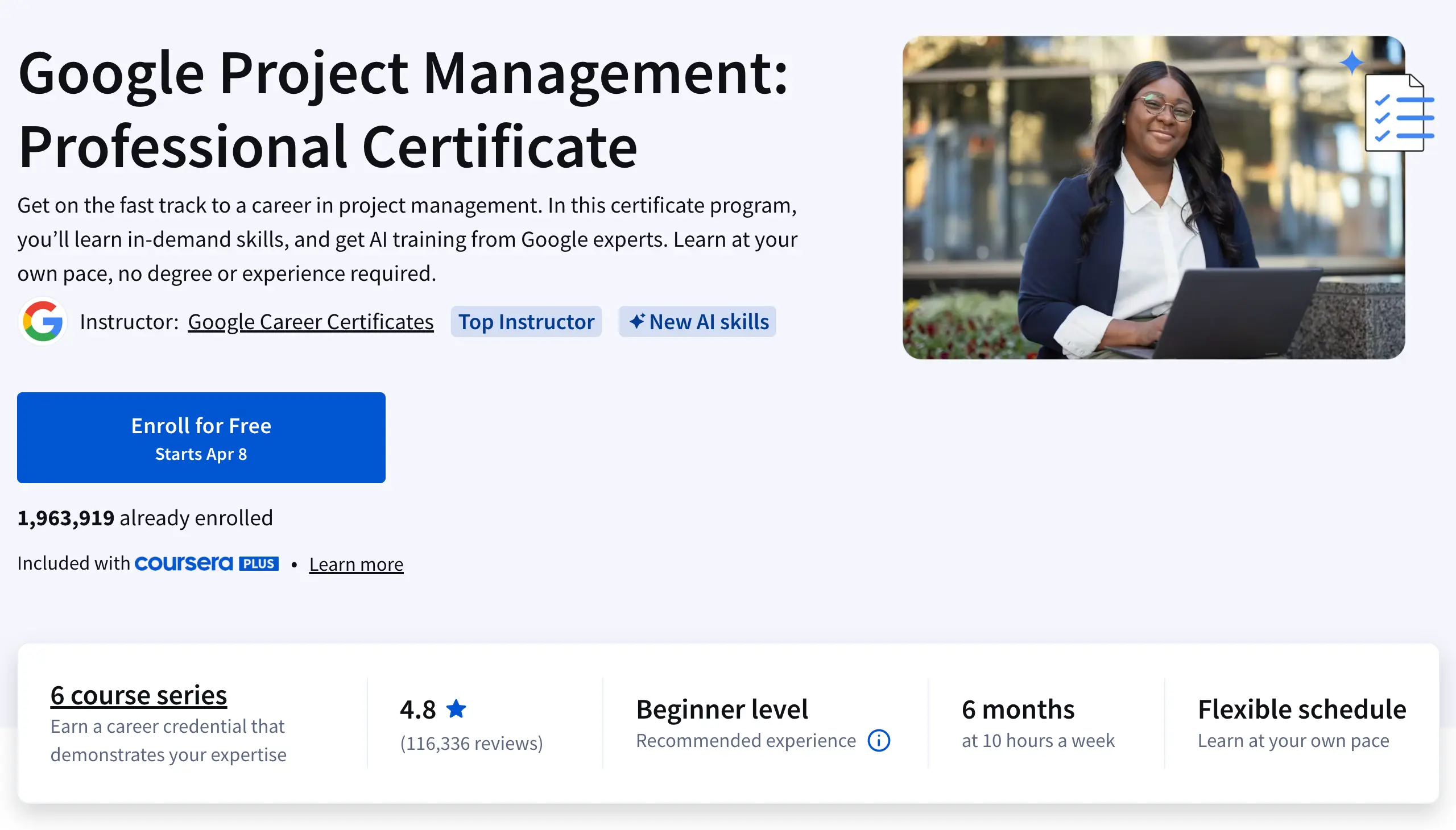Click the blue rating star icon
This screenshot has width=1456, height=830.
[x=456, y=708]
